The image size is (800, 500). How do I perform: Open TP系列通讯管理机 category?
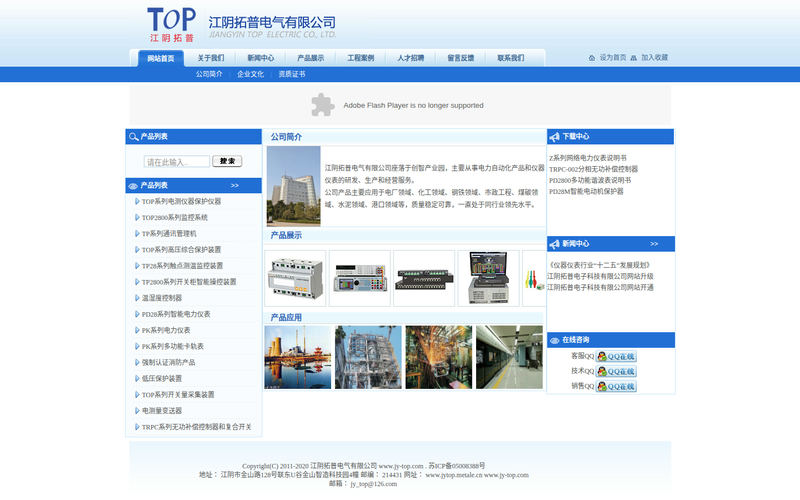(169, 234)
